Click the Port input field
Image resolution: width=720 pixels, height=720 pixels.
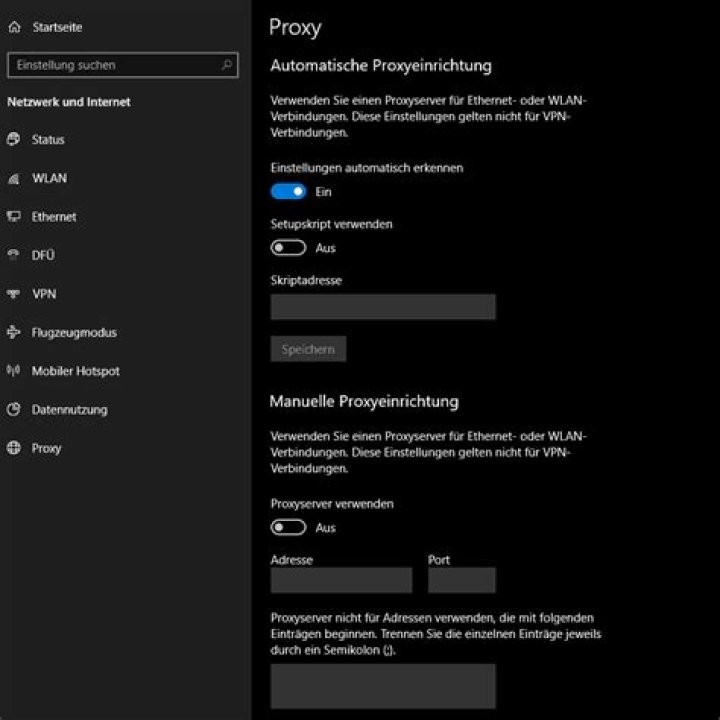click(462, 580)
